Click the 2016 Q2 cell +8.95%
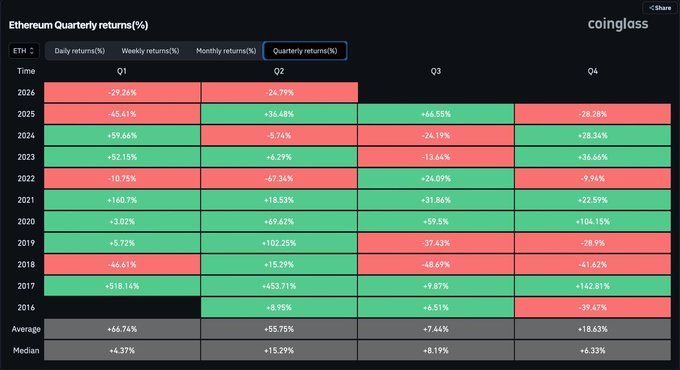Screen dimensions: 680x370 point(279,307)
